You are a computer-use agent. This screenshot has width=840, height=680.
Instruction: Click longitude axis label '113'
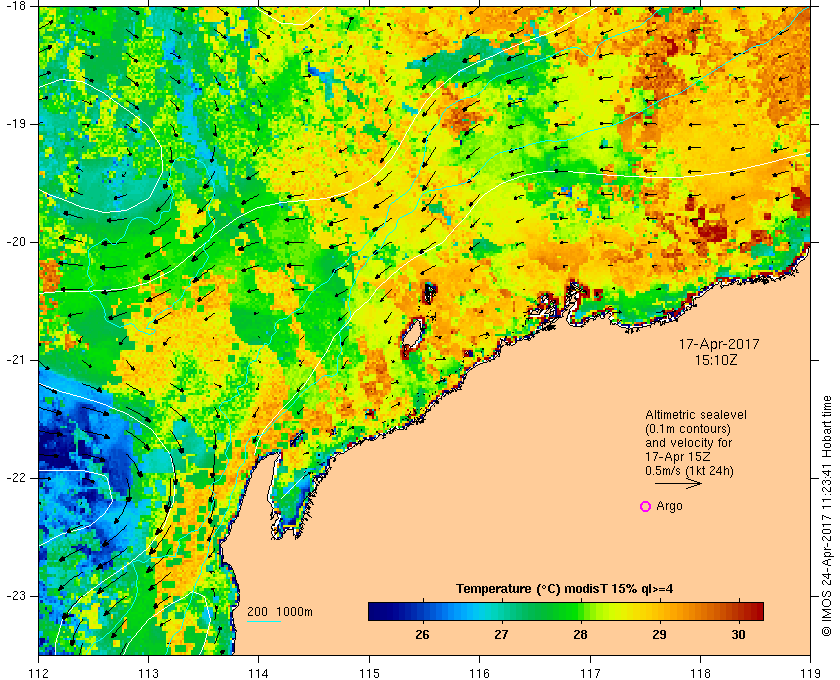[148, 672]
